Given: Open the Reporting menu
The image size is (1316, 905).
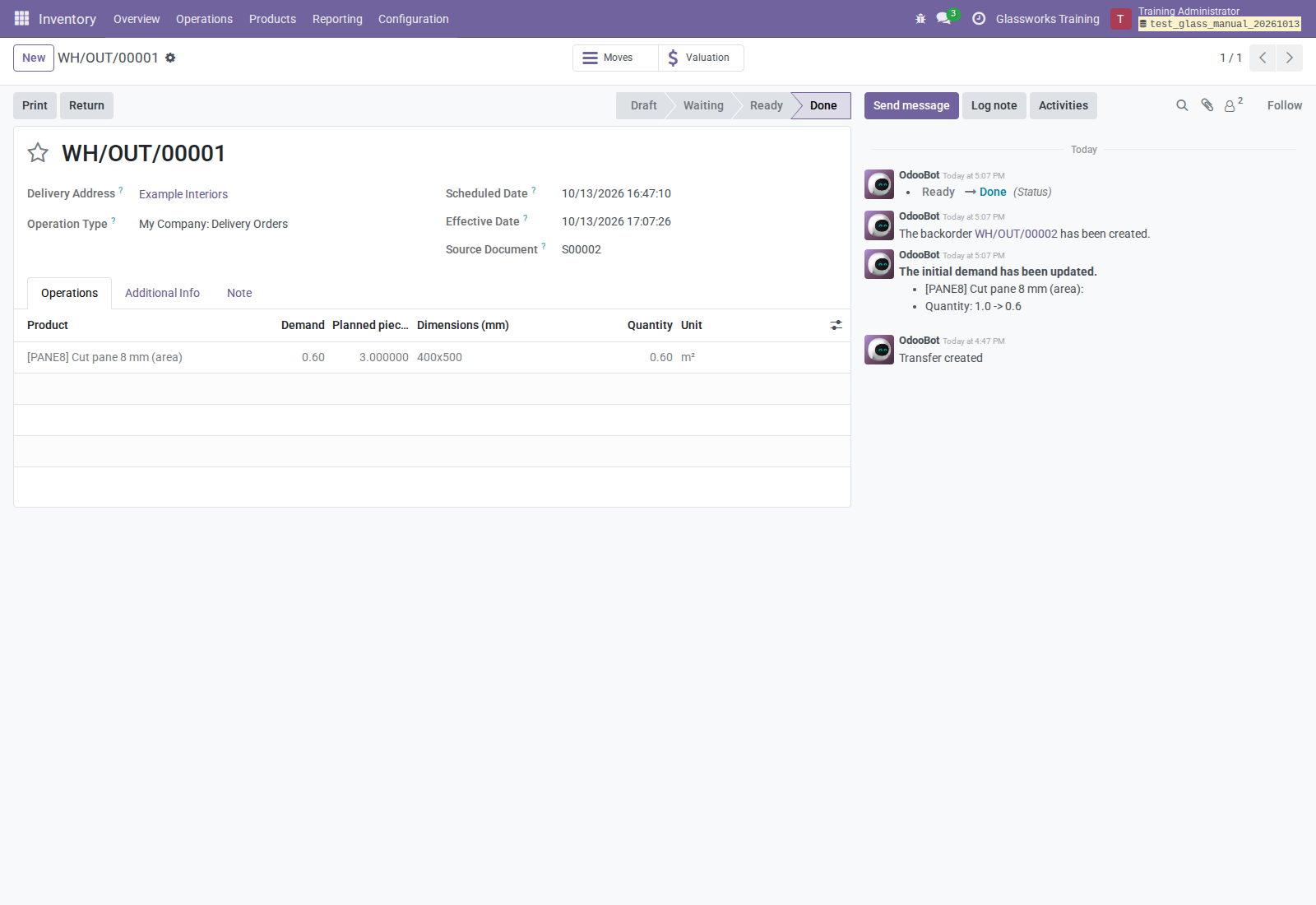Looking at the screenshot, I should [337, 19].
